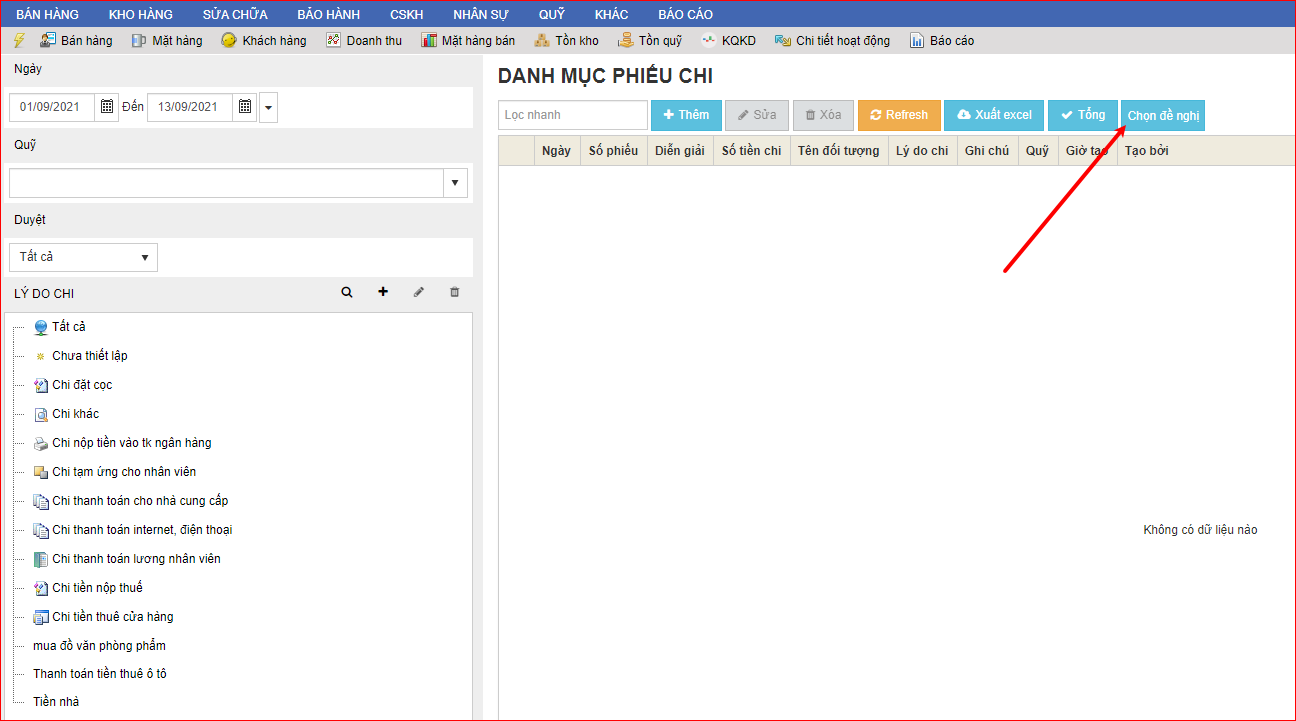Select 'Chi thanh toán lương nhân viên' item

coord(136,559)
